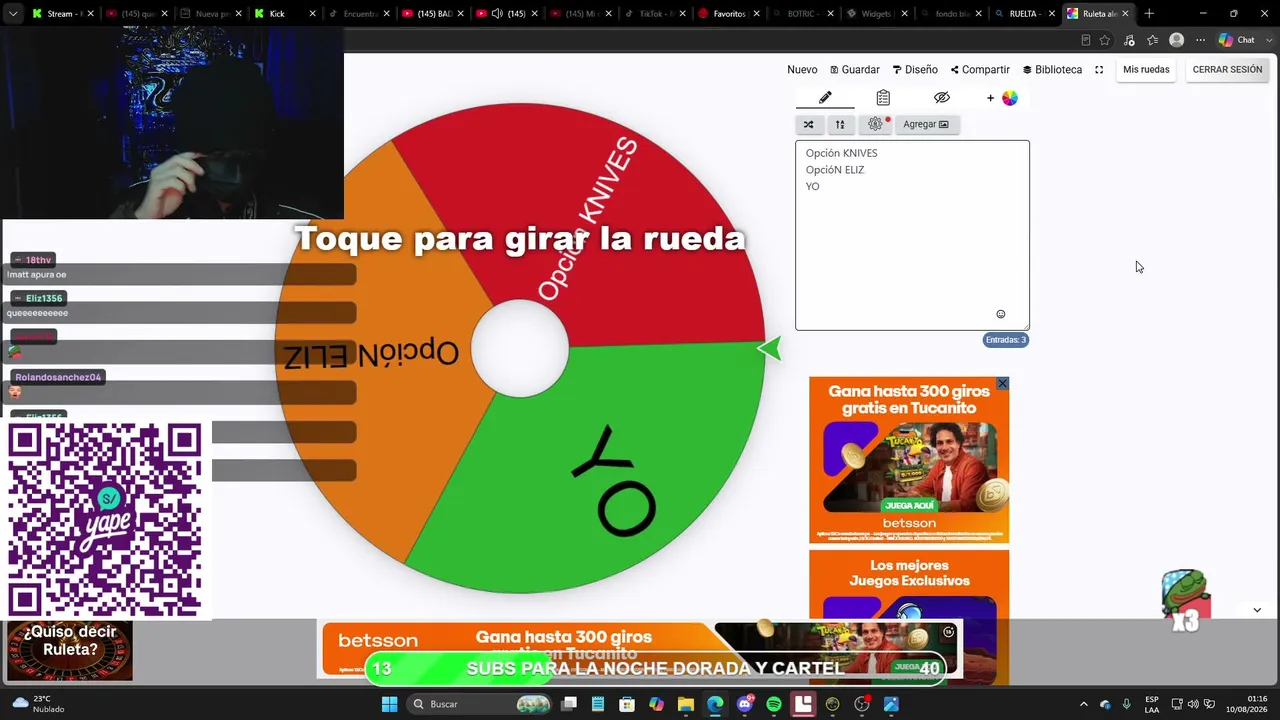The width and height of the screenshot is (1280, 720).
Task: Add this page to favorites
Action: point(1105,40)
